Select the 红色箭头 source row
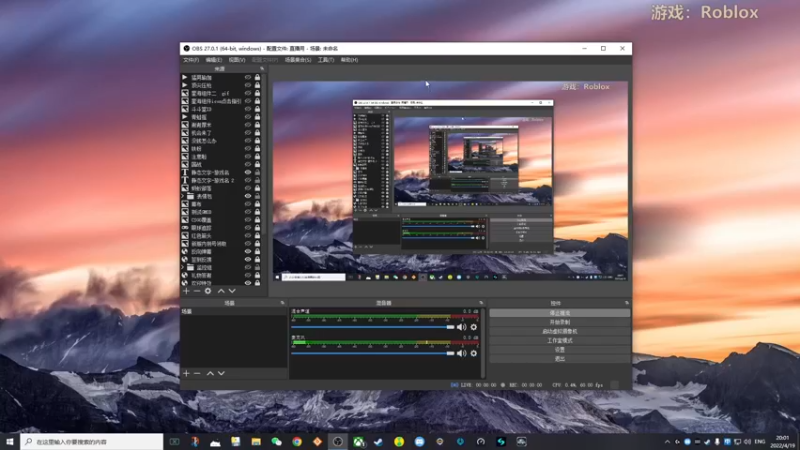The height and width of the screenshot is (450, 800). [x=221, y=236]
